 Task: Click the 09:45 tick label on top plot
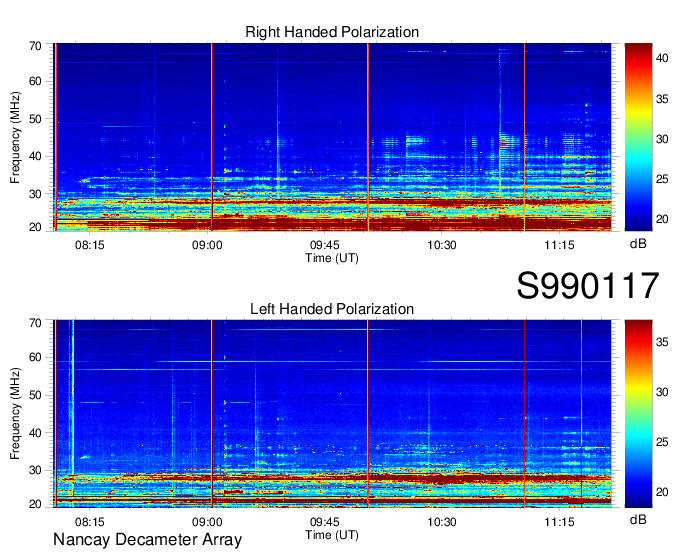click(x=325, y=245)
